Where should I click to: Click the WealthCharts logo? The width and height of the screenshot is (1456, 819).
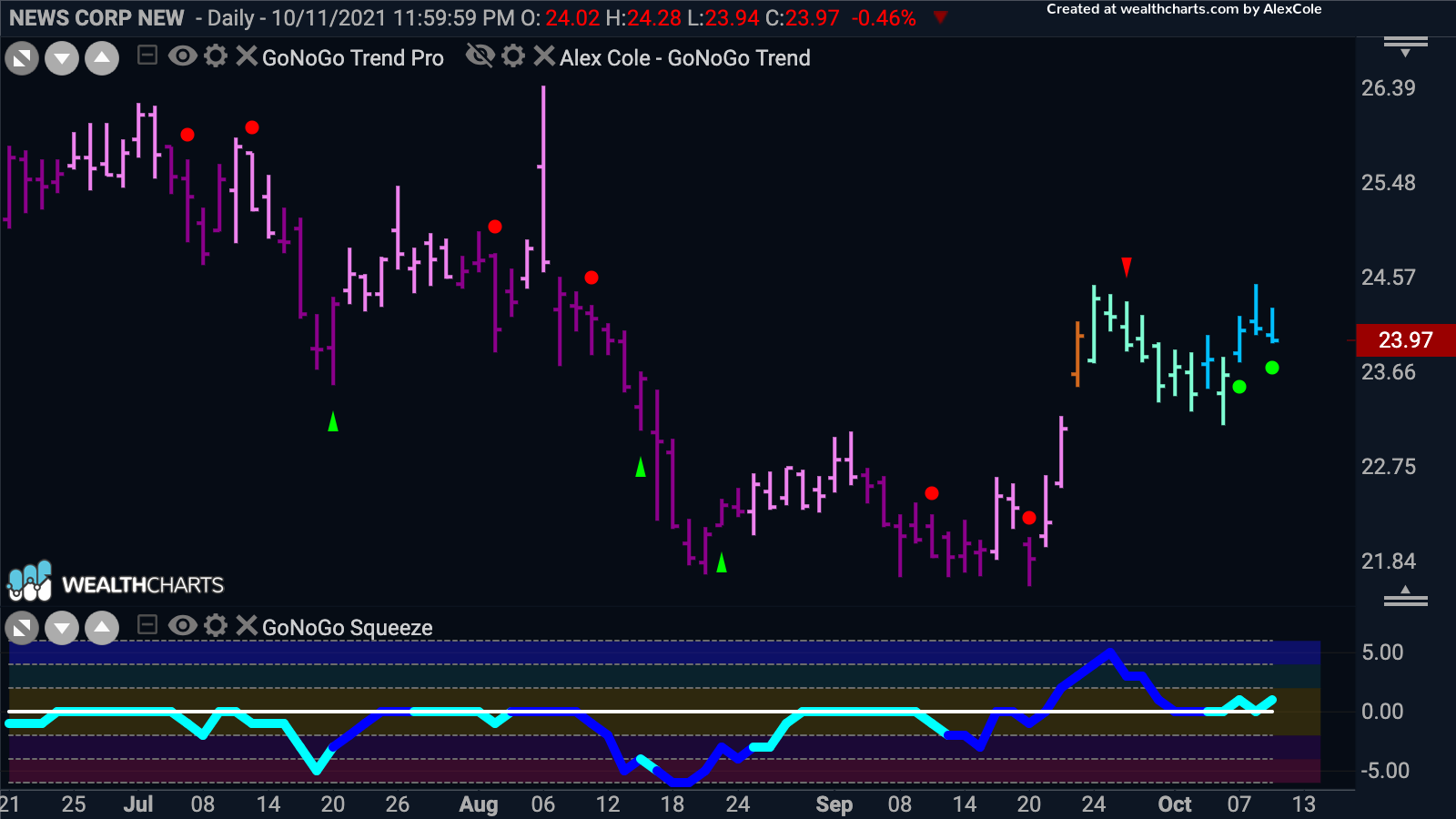tap(116, 582)
